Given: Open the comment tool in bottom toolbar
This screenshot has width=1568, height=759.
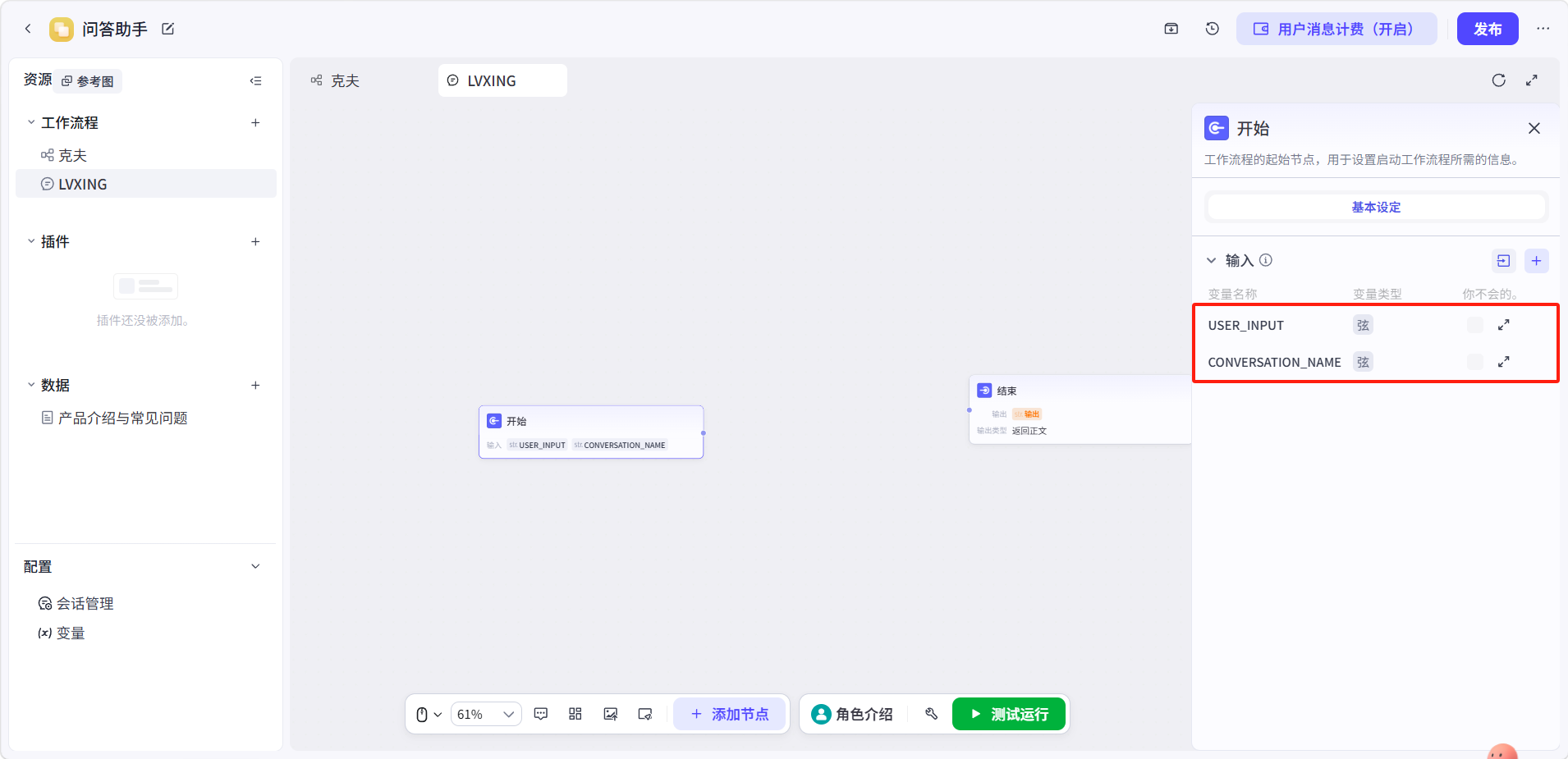Looking at the screenshot, I should click(541, 714).
